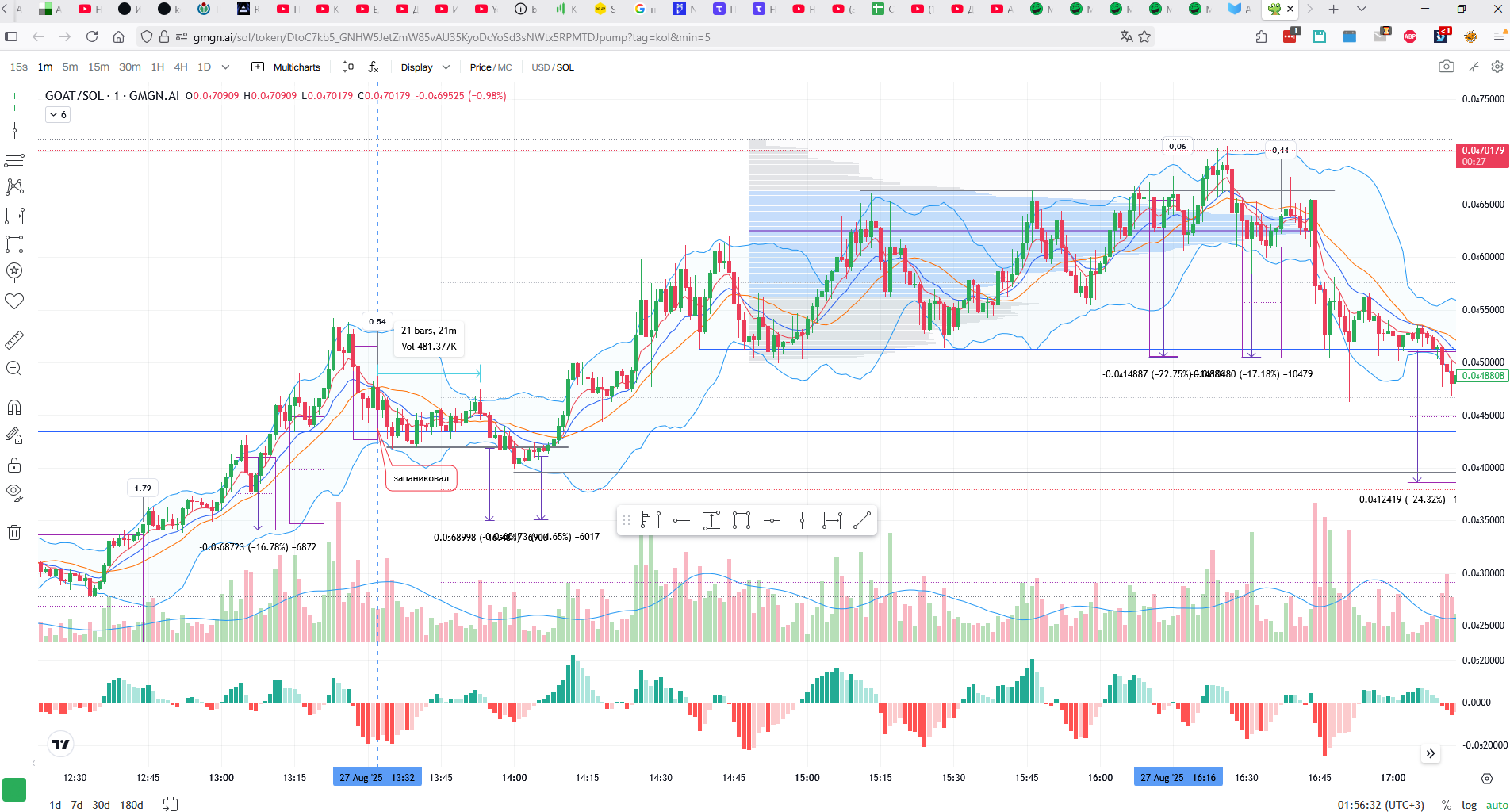Screen dimensions: 1510x812
Task: Toggle percent scale mode
Action: point(1447,805)
